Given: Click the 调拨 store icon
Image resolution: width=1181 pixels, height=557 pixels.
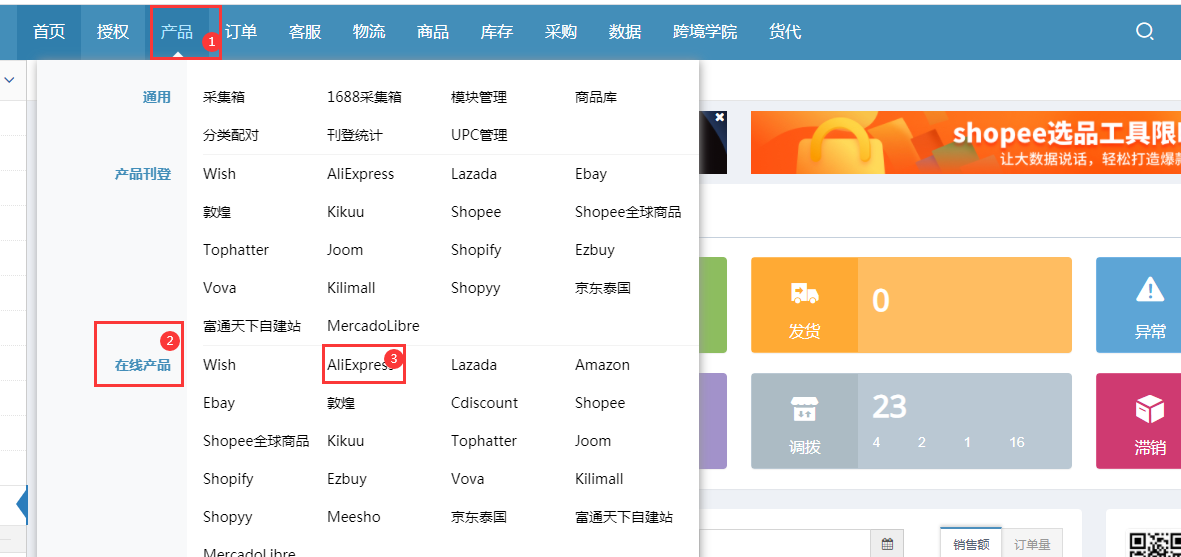Looking at the screenshot, I should (804, 410).
